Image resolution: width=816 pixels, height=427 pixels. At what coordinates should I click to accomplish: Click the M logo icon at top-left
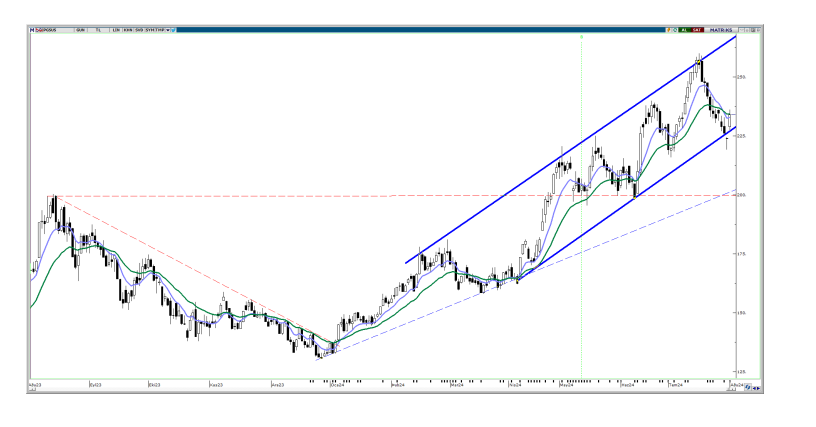pyautogui.click(x=33, y=31)
